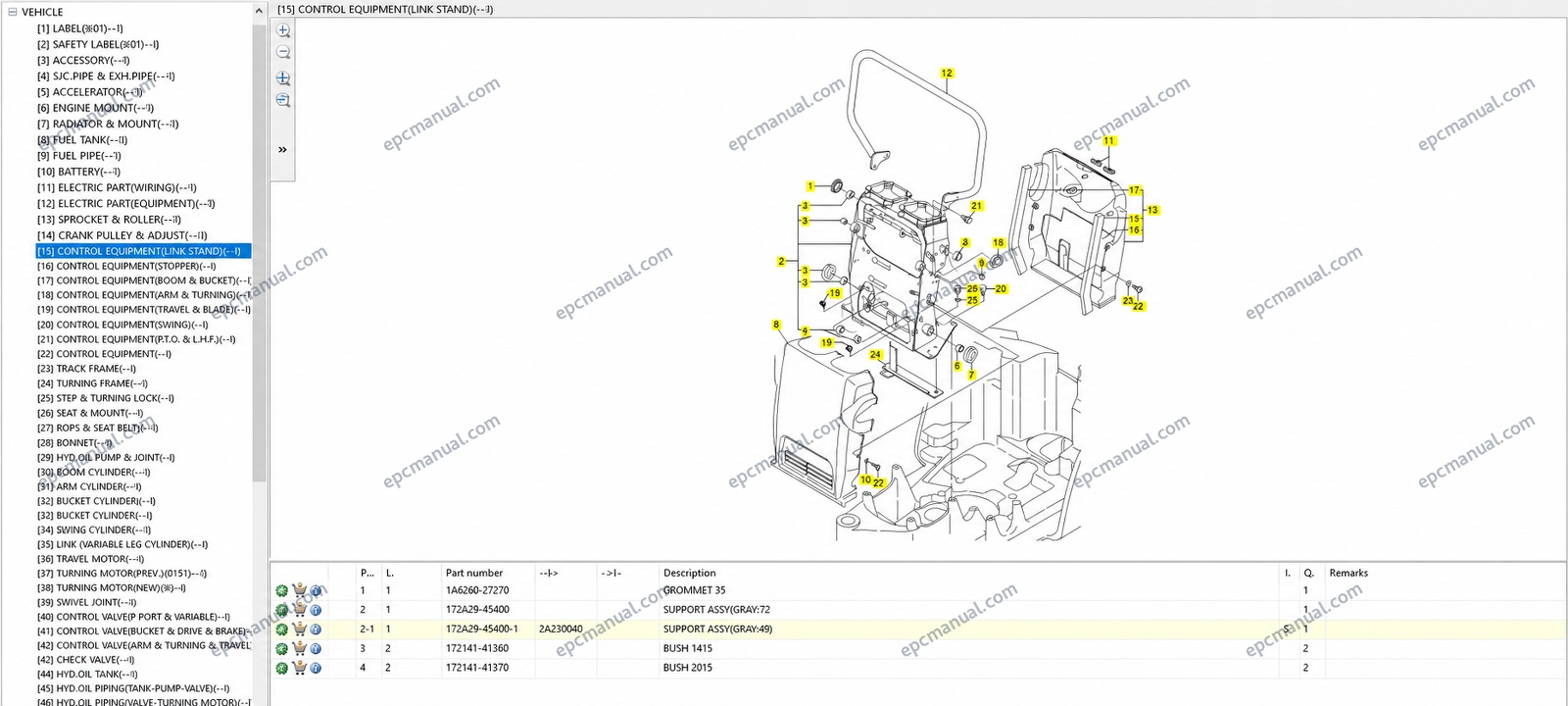1568x706 pixels.
Task: Select [15] CONTROL EQUIPMENT(LINK STAND) item
Action: pyautogui.click(x=143, y=251)
